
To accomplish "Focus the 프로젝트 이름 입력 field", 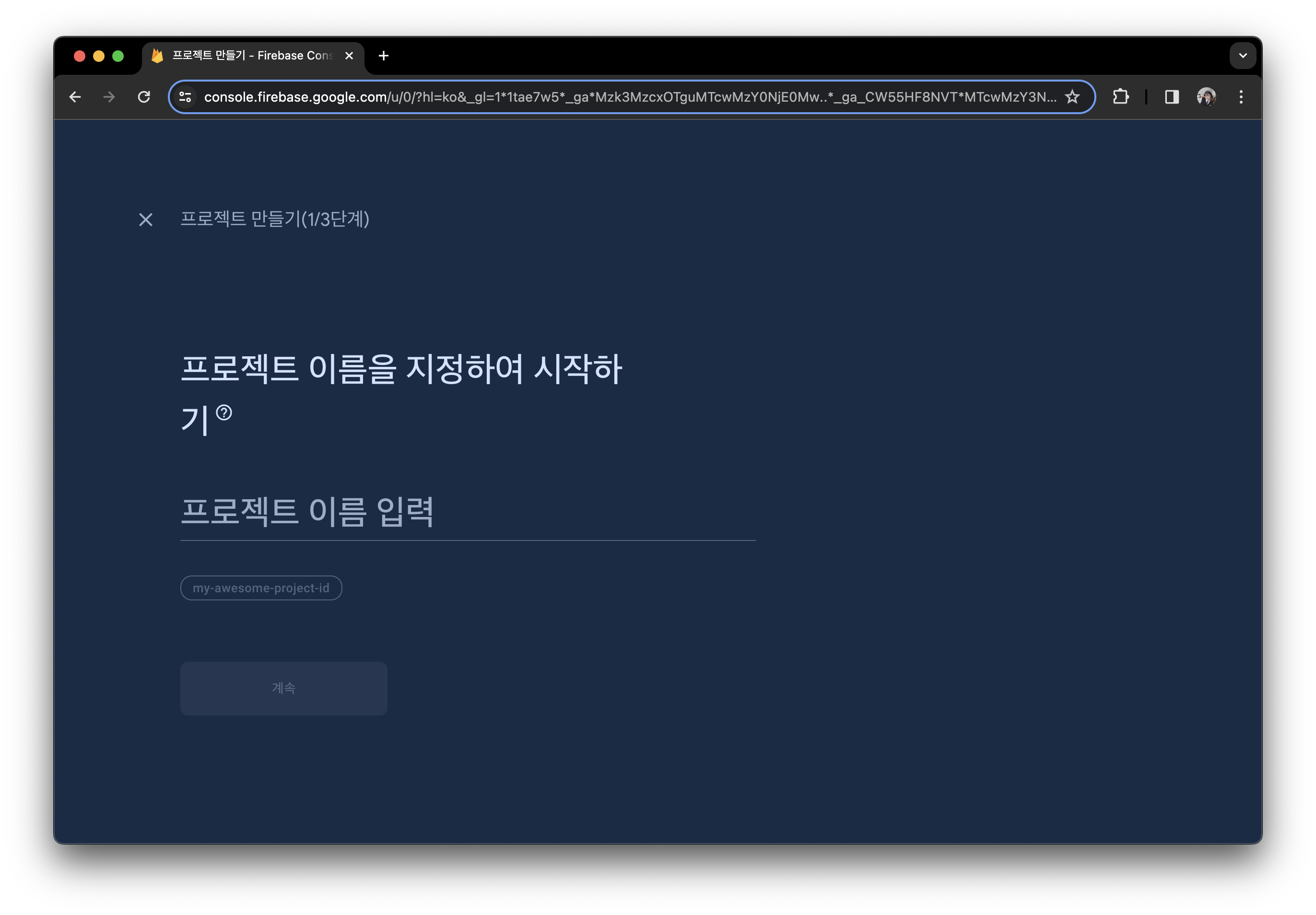I will tap(468, 512).
